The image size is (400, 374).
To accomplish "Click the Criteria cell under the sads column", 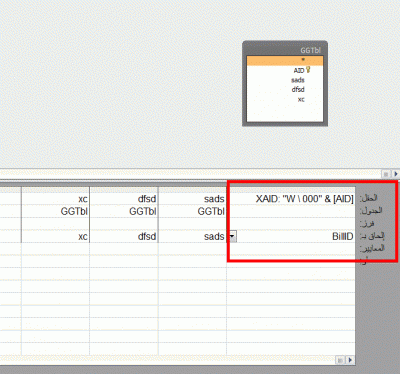I will [x=192, y=249].
